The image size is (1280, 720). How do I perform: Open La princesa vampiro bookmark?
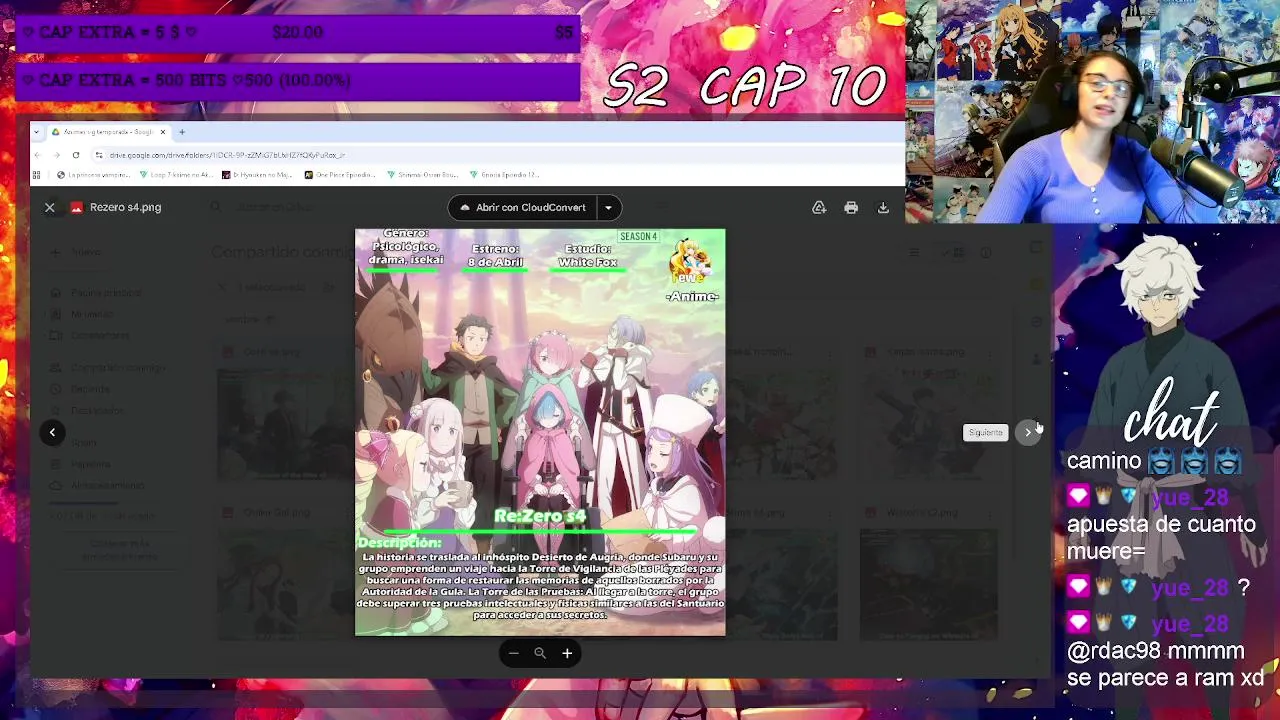tap(94, 175)
